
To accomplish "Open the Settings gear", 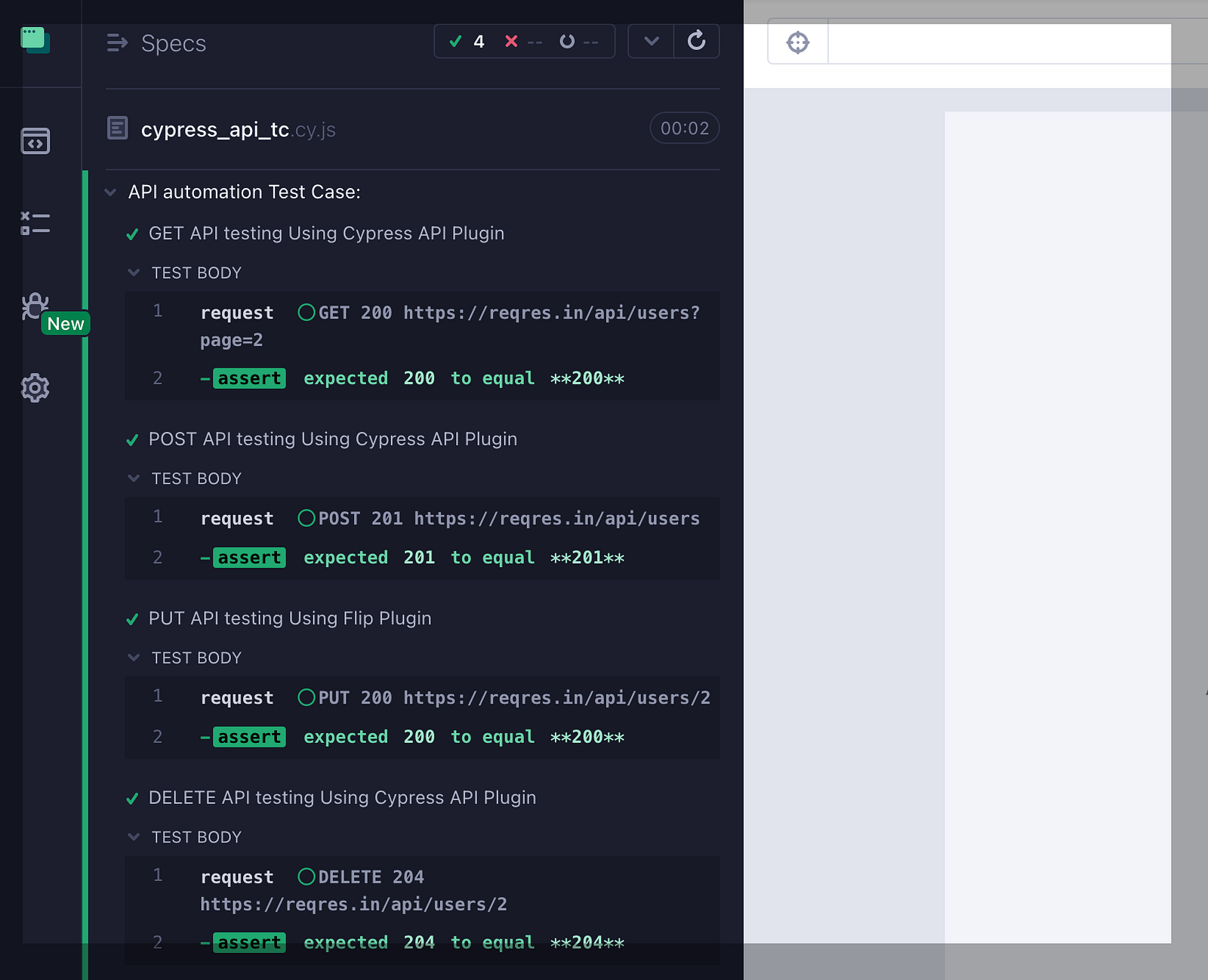I will (35, 388).
